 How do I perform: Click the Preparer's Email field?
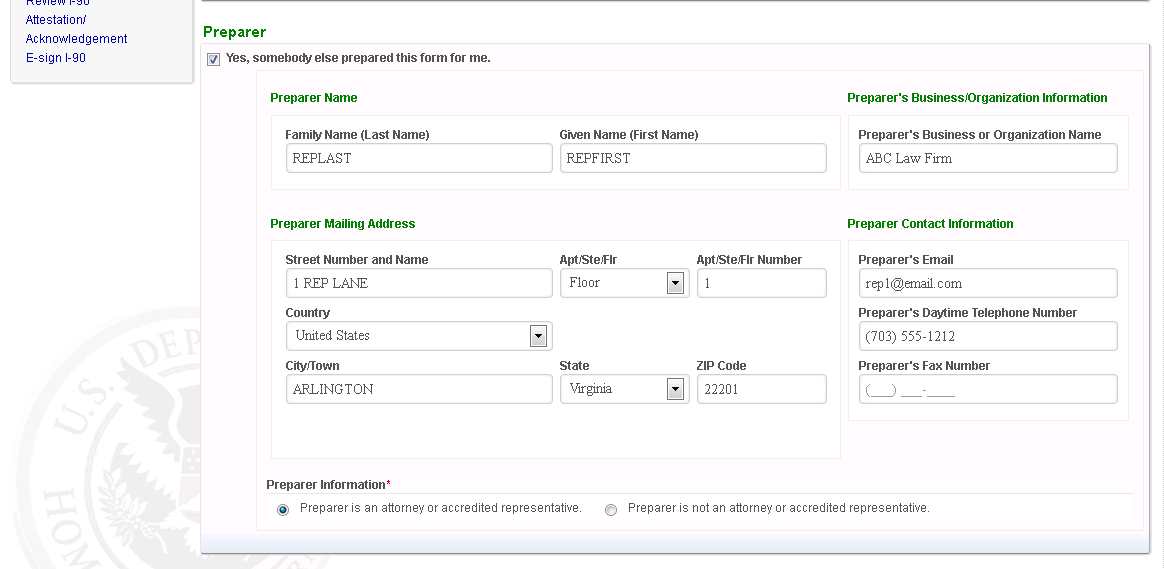click(x=987, y=283)
